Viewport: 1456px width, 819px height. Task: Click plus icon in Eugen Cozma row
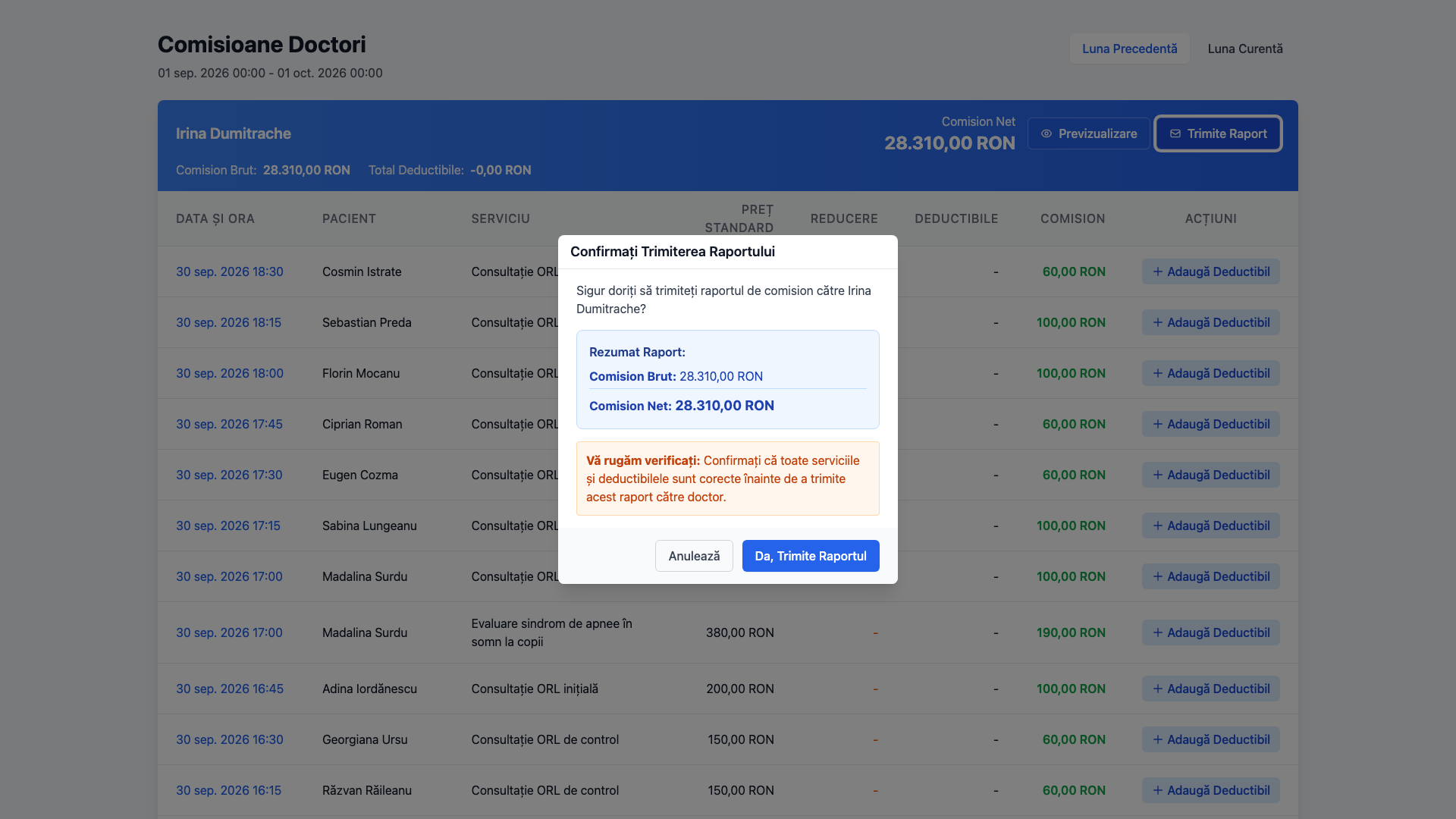coord(1158,475)
